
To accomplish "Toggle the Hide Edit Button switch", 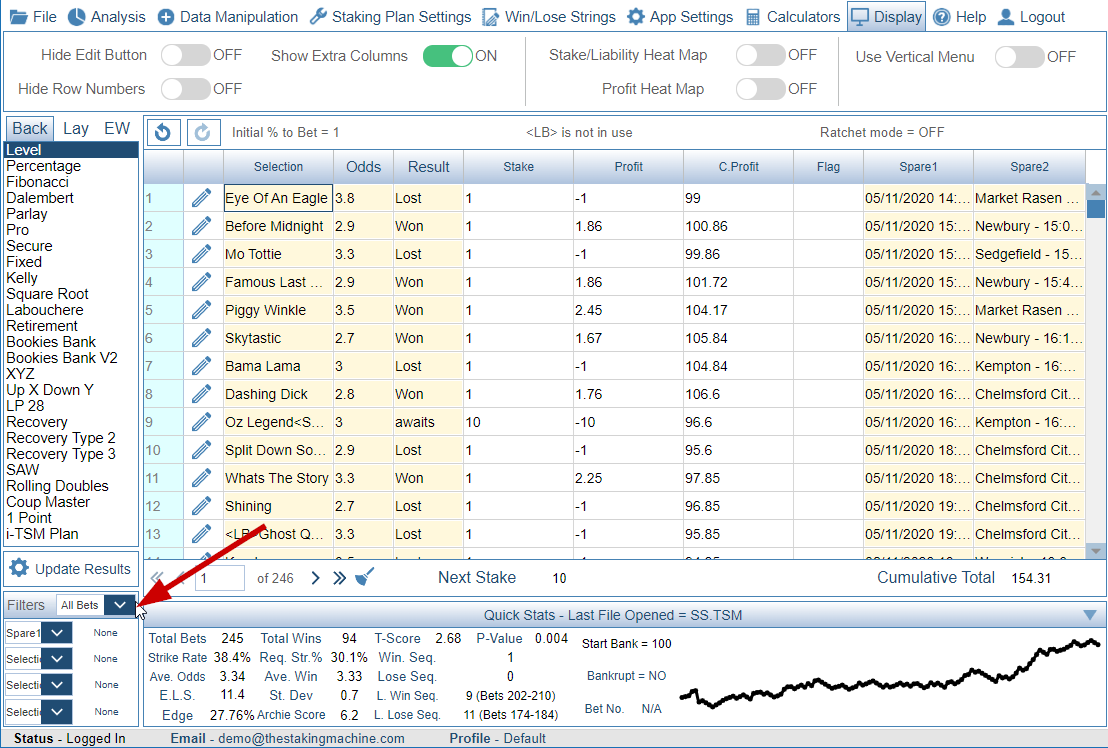I will tap(186, 55).
